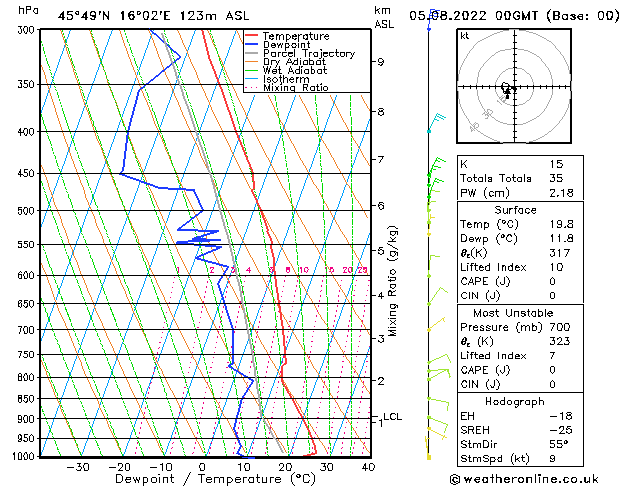This screenshot has height=486, width=629.
Task: Click the gray Parcel Trajectory legend swatch
Action: click(252, 53)
